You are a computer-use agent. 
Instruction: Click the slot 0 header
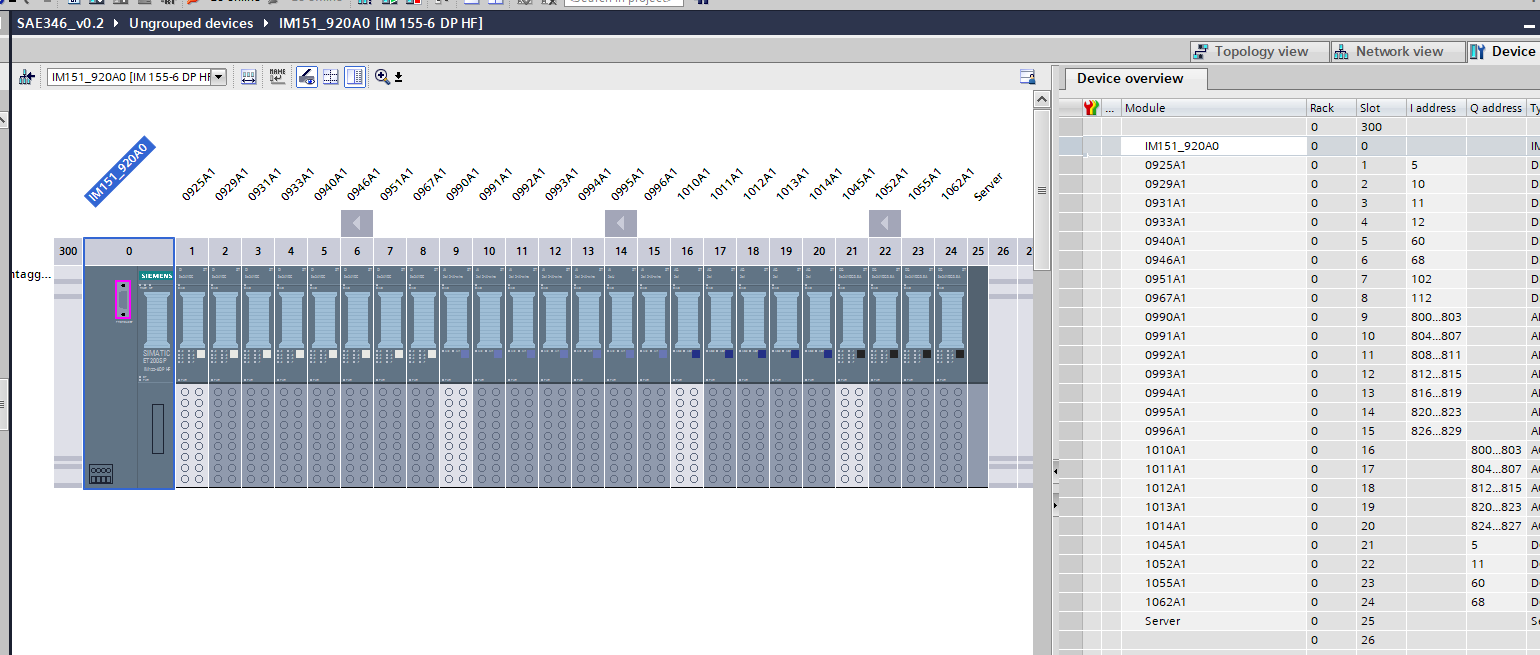click(129, 252)
